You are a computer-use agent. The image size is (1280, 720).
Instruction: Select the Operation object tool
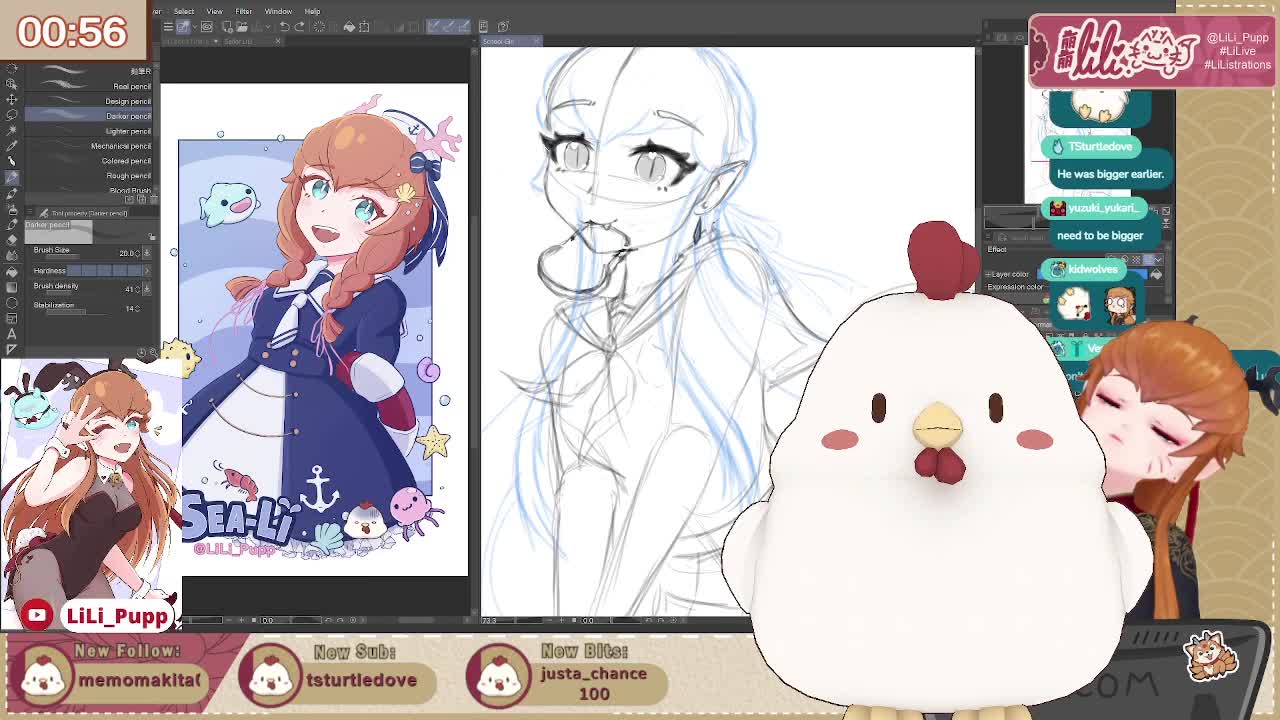(x=12, y=84)
